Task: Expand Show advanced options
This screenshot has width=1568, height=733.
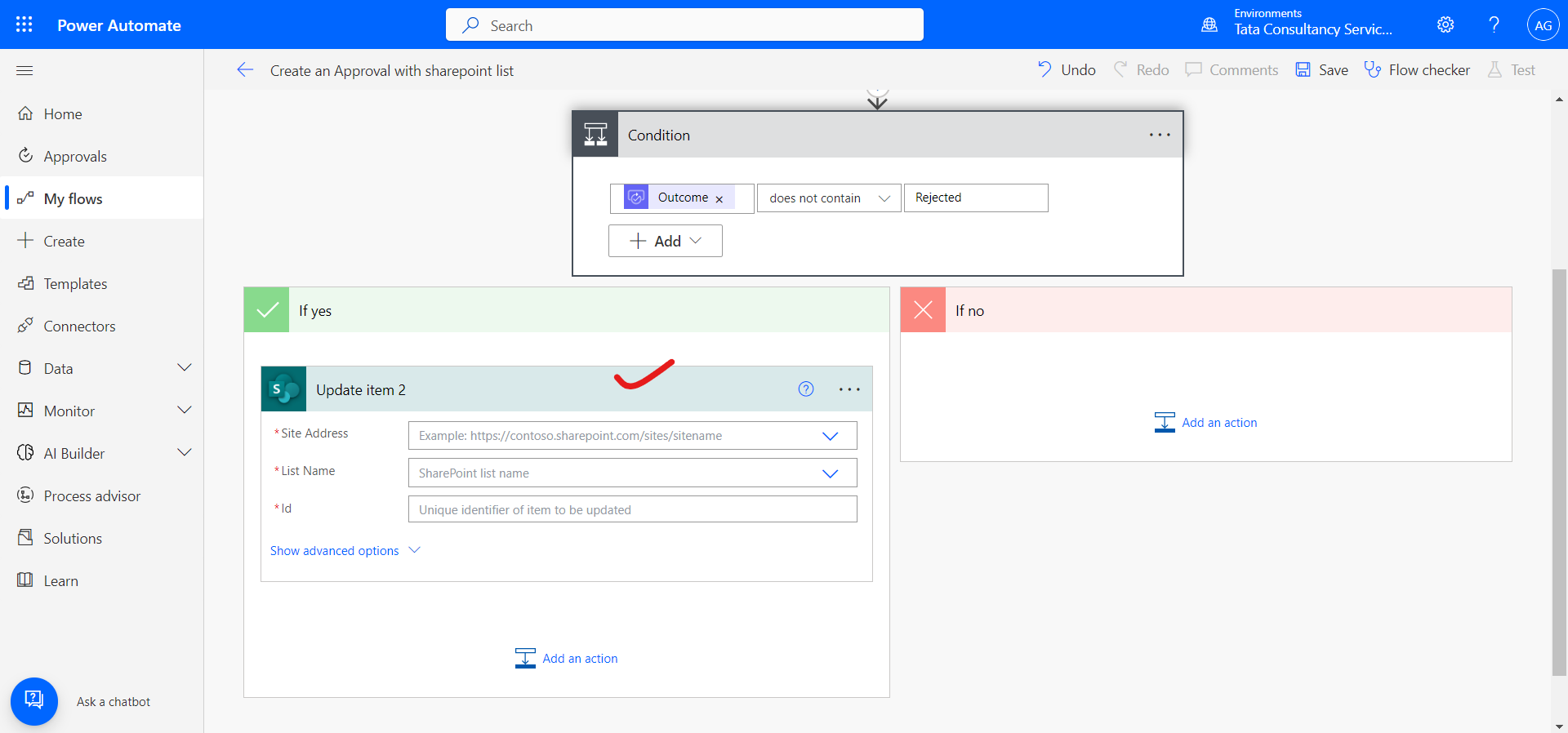Action: 345,551
